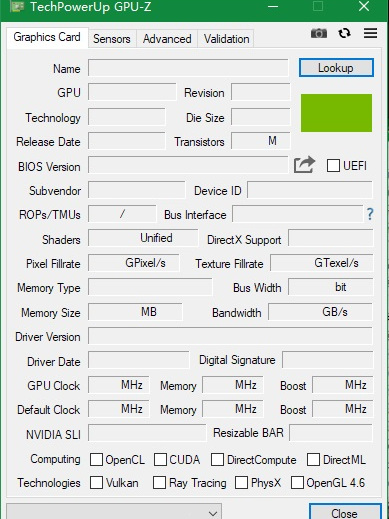Screen dimensions: 389x519
Task: Open the Sensors tab
Action: click(x=112, y=39)
